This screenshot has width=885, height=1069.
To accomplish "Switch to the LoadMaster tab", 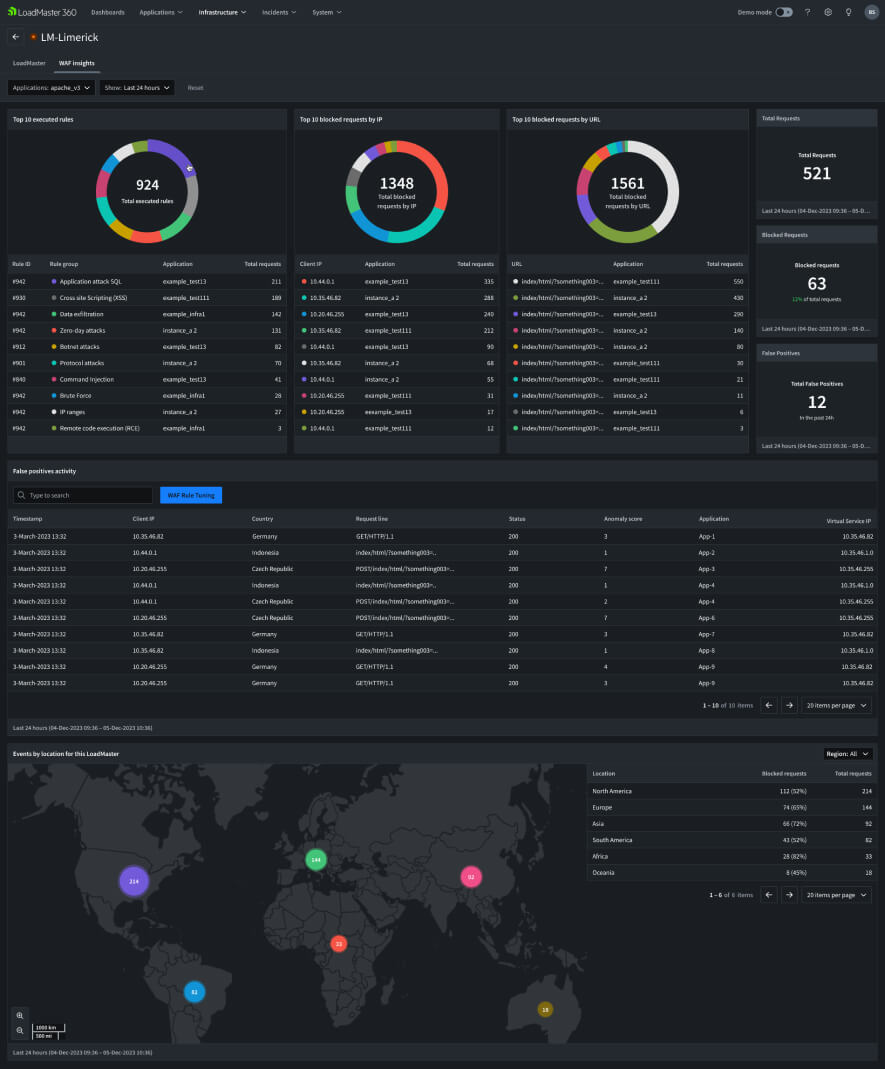I will pos(29,62).
